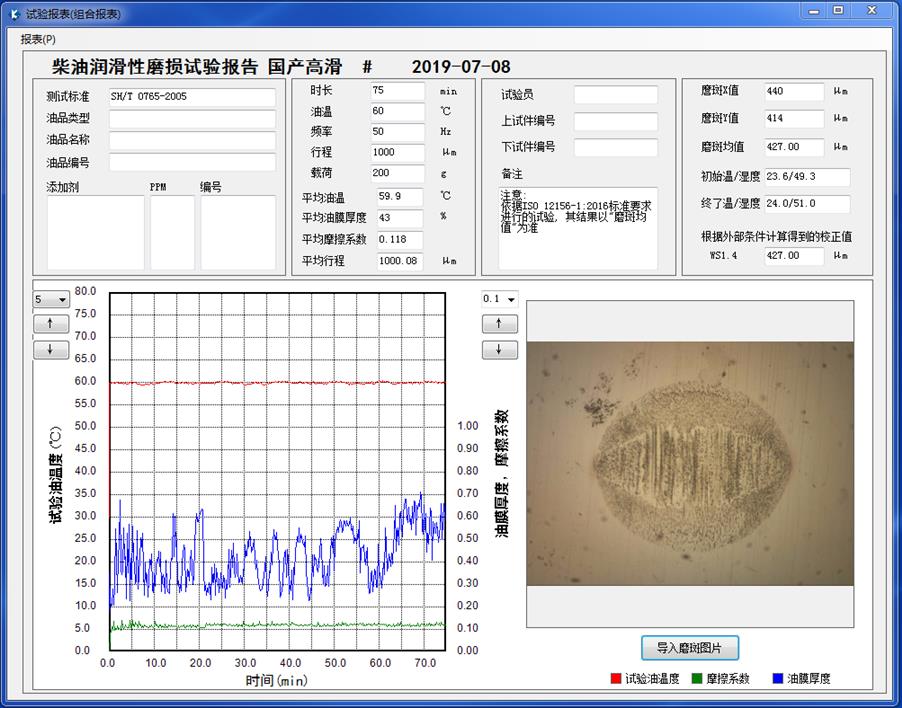
Task: Click the 平均油温 field showing 59.9
Action: [400, 197]
